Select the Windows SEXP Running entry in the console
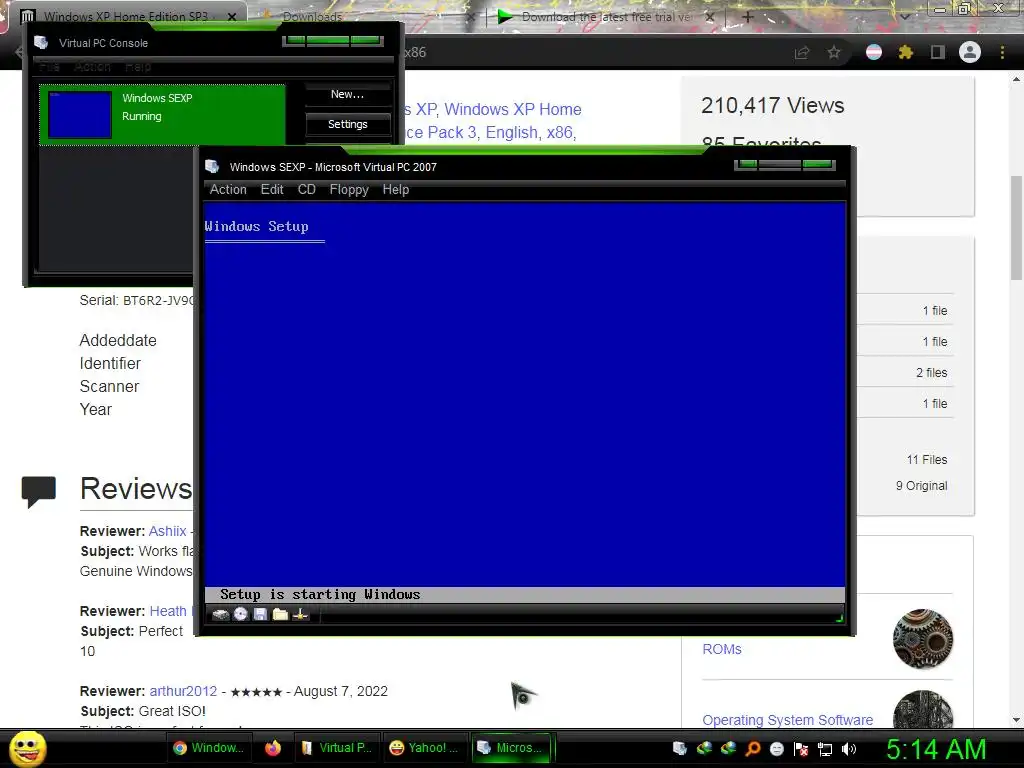The height and width of the screenshot is (768, 1024). point(162,115)
